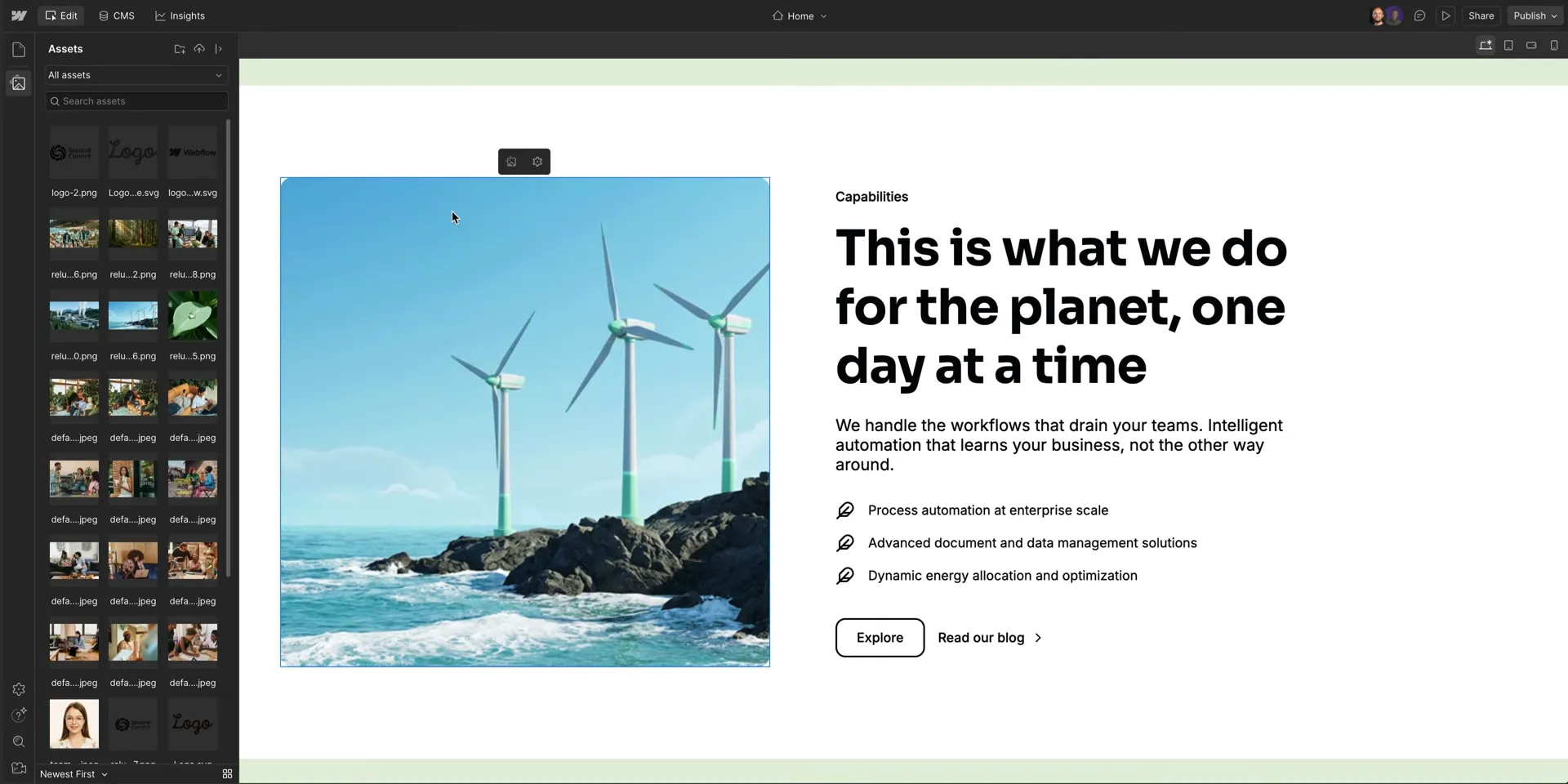Switch to tablet breakpoint
The height and width of the screenshot is (784, 1568).
1508,46
